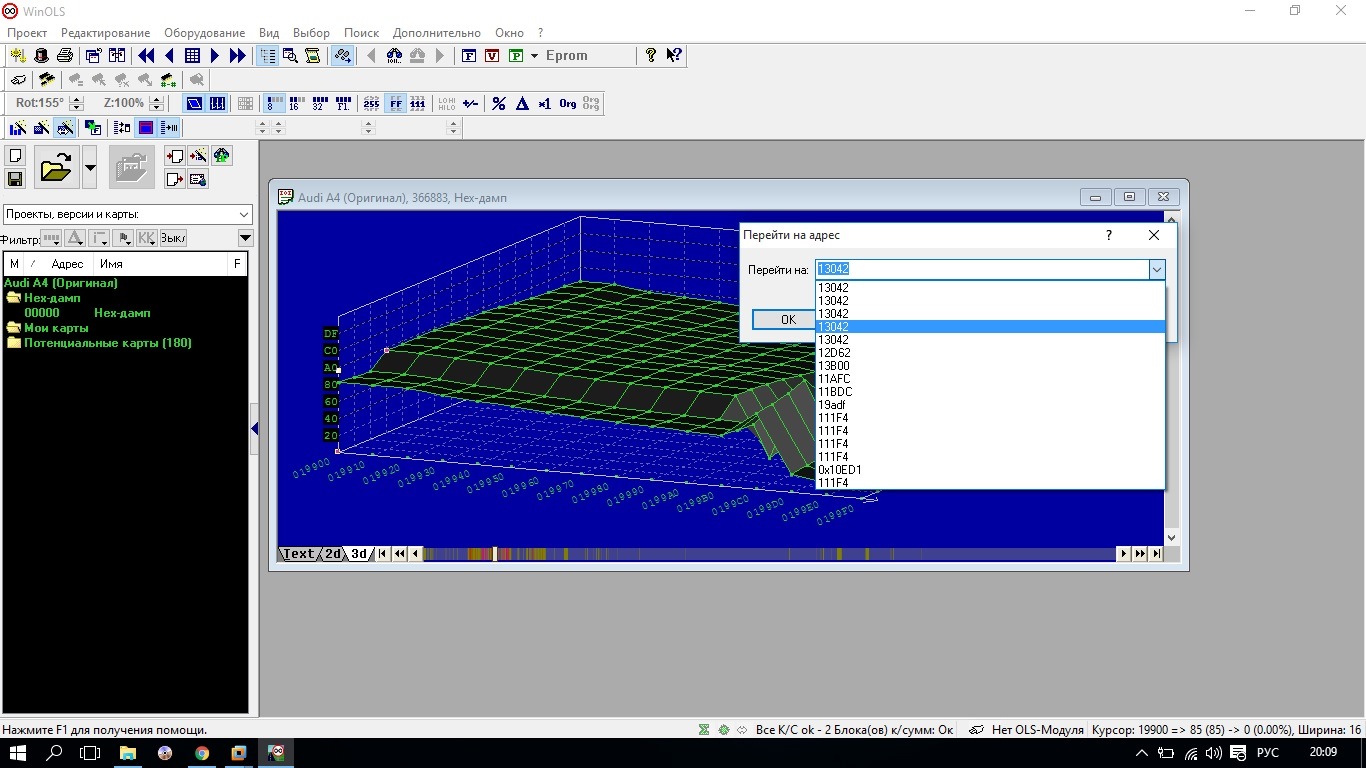Toggle 16-bit data width

[297, 103]
